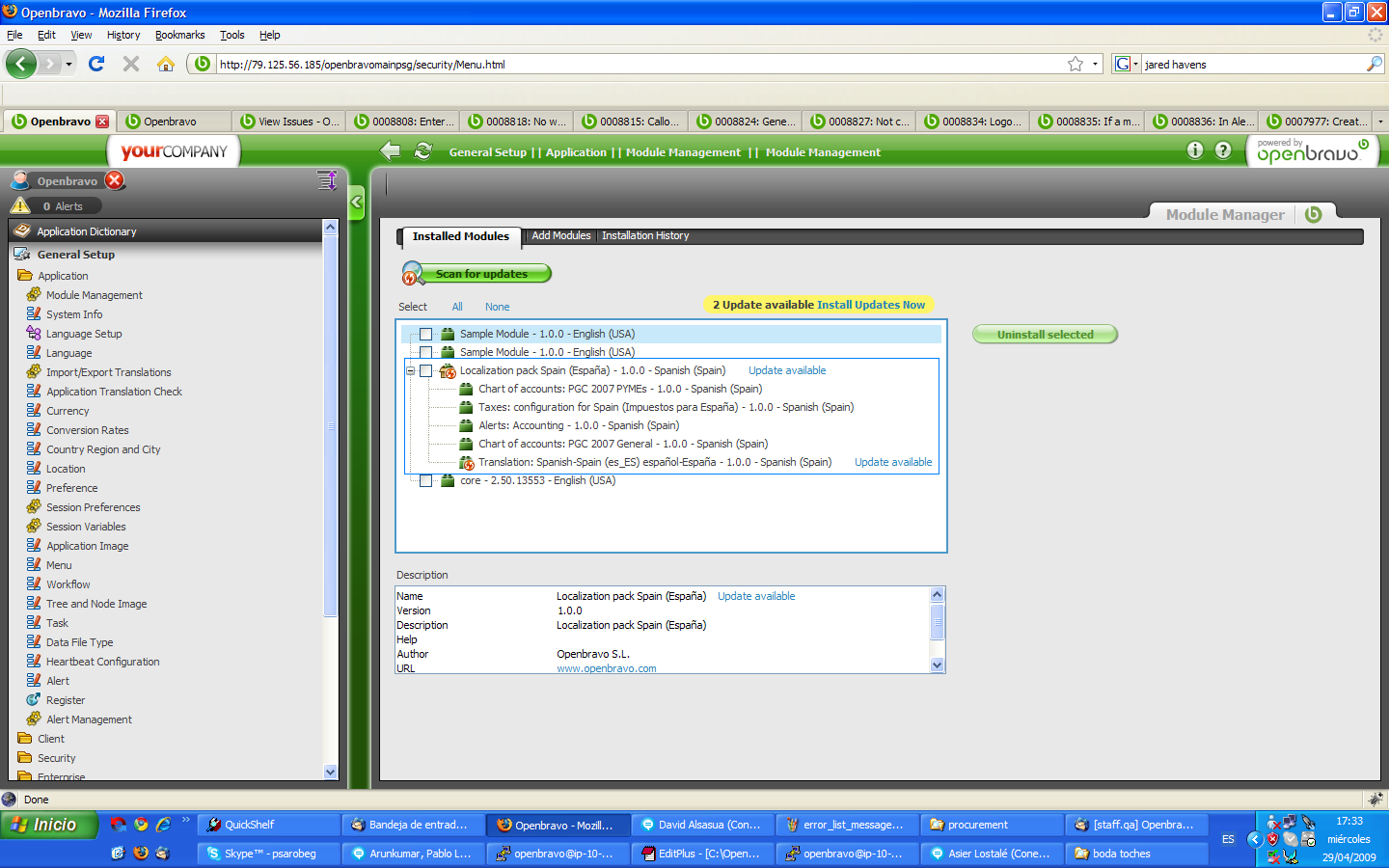The width and height of the screenshot is (1389, 868).
Task: Expand the Client folder in menu
Action: click(25, 739)
